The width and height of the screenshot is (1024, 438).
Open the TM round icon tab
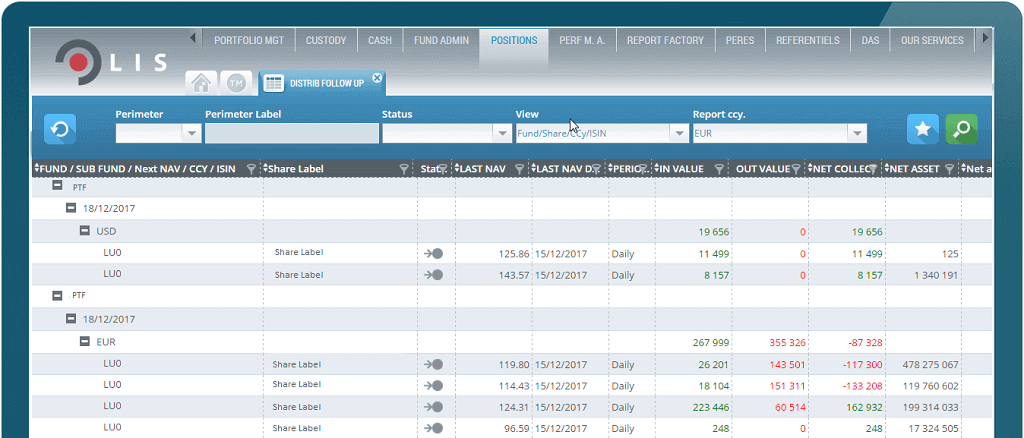pos(236,83)
